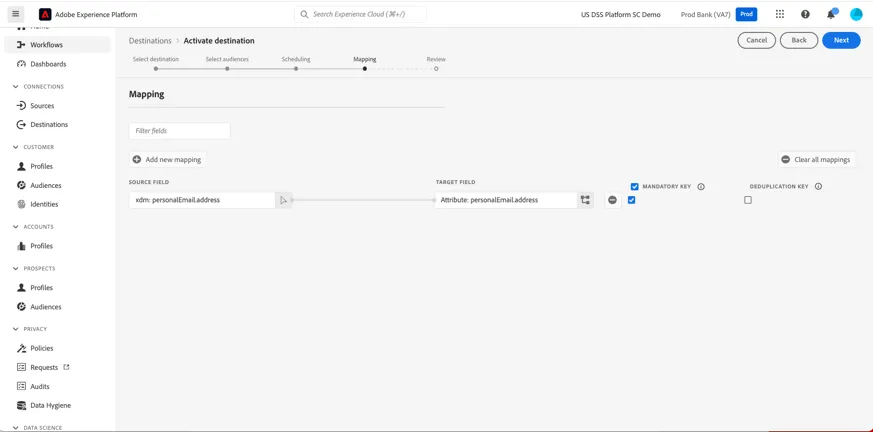Click the minus icon on Clear all mappings
The width and height of the screenshot is (873, 432).
(786, 160)
